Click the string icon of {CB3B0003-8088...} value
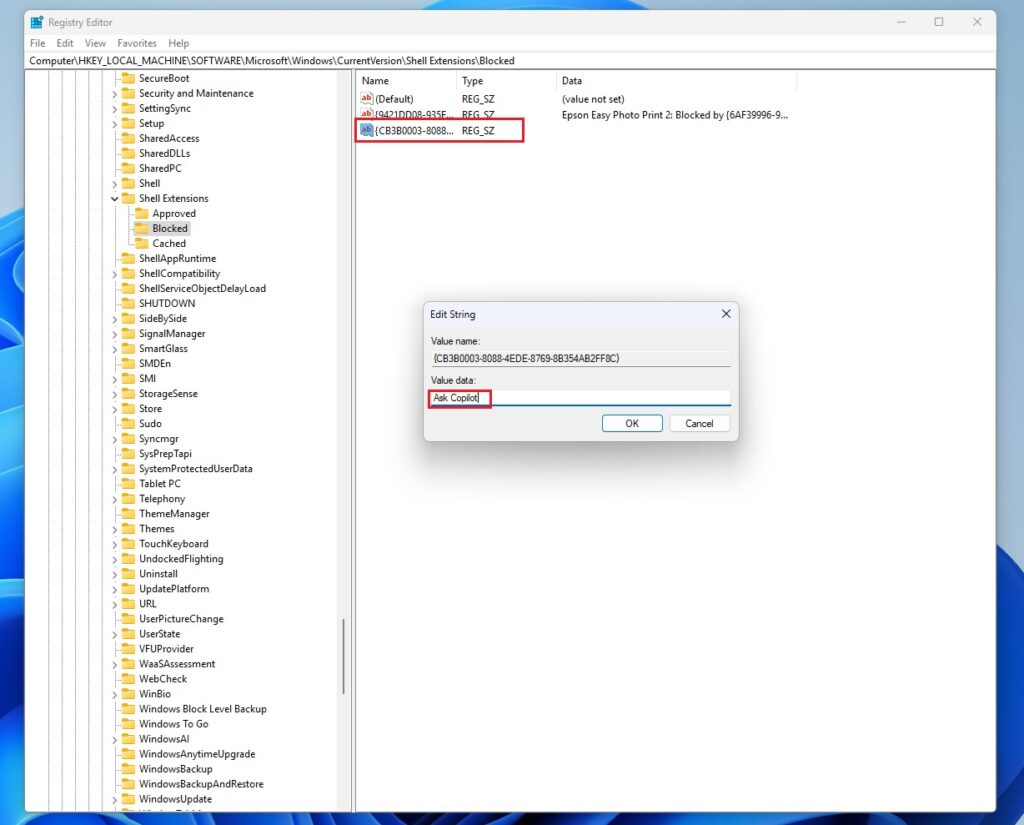 (366, 130)
